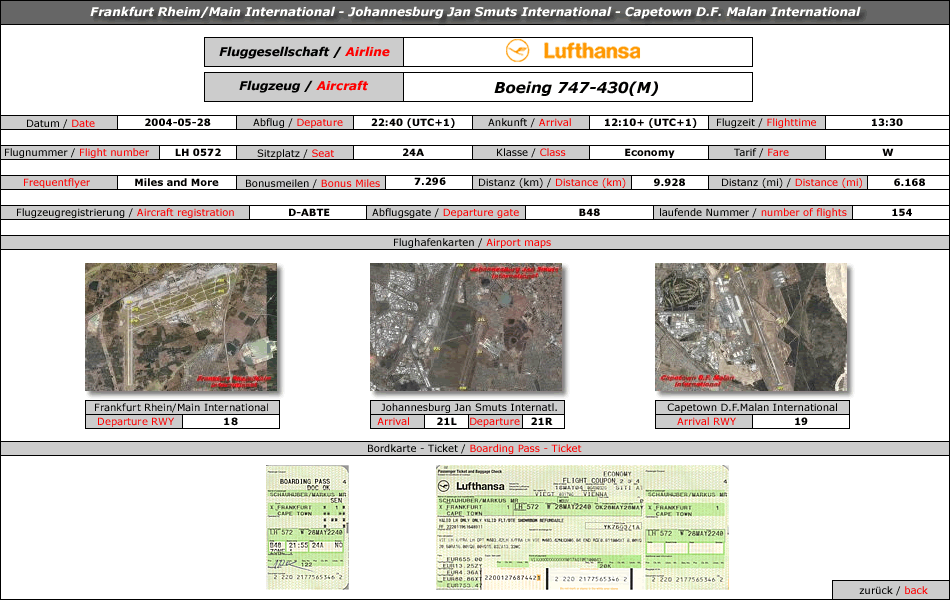
Task: Click seat value 24A
Action: (413, 153)
